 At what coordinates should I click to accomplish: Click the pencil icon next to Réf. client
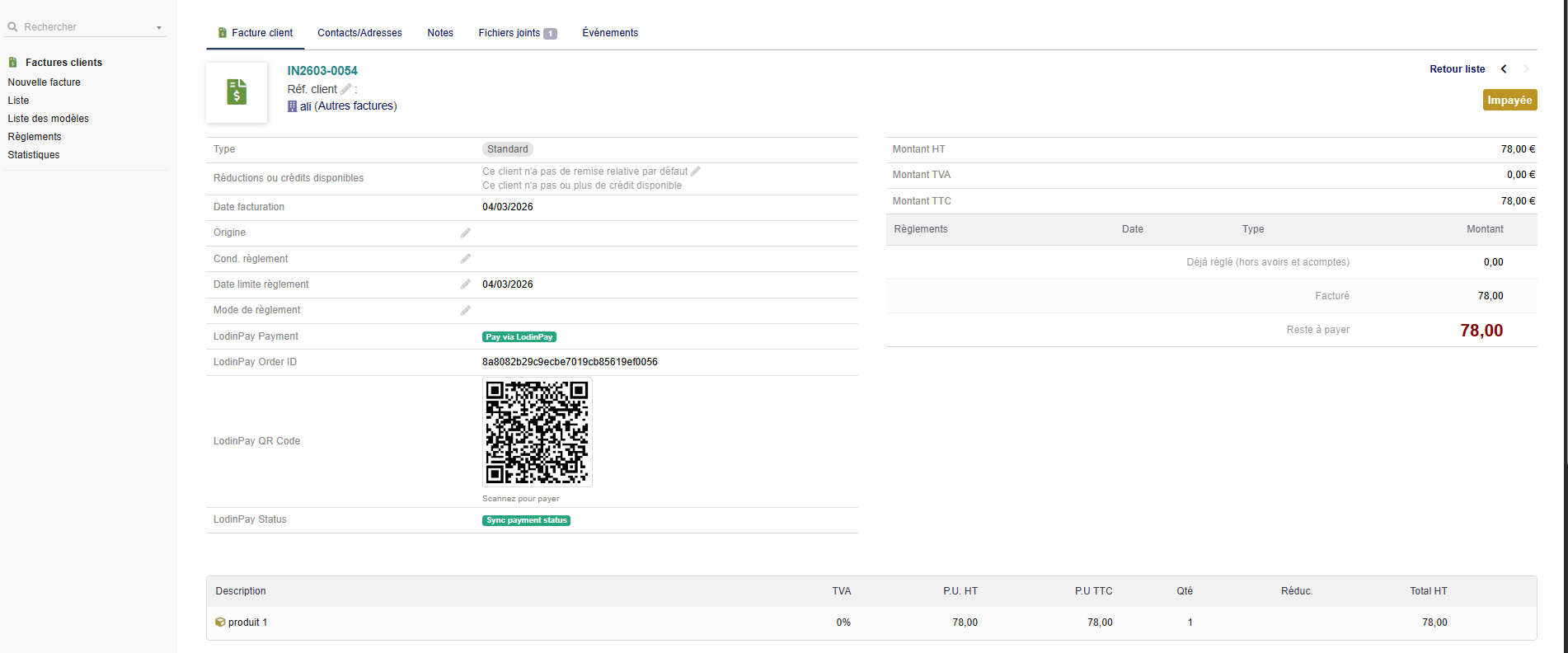(346, 89)
